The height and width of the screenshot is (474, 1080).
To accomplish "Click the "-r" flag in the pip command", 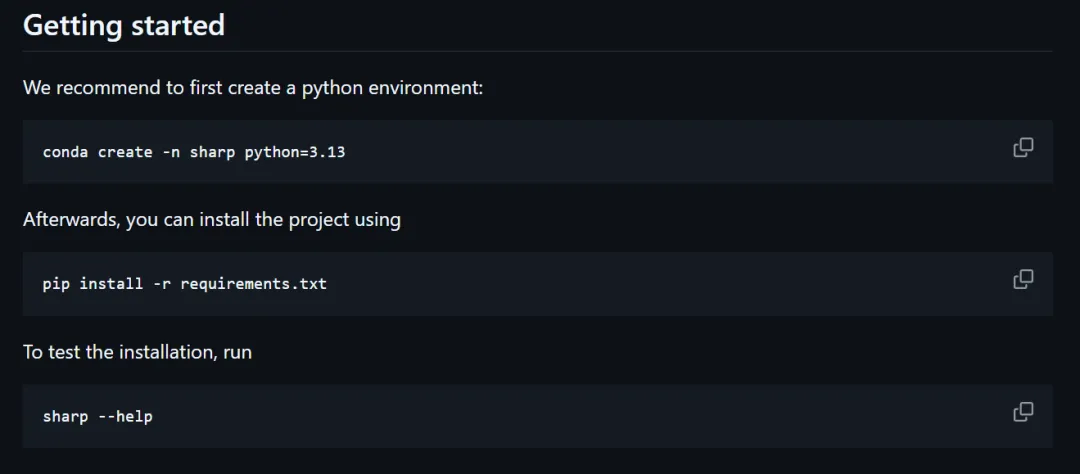I will (162, 284).
